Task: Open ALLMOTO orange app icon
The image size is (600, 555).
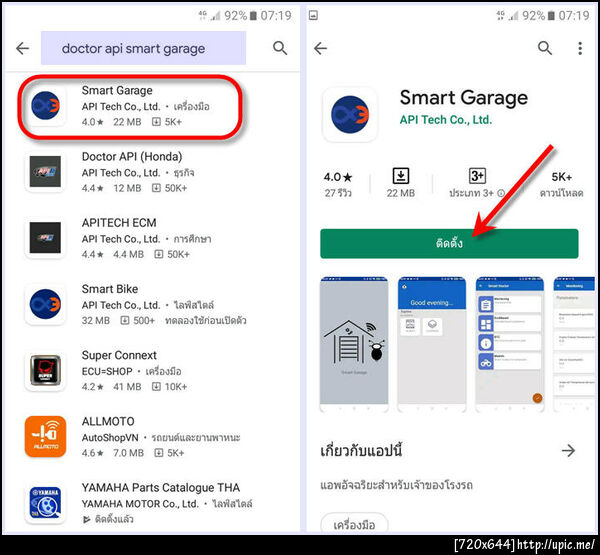Action: point(45,436)
